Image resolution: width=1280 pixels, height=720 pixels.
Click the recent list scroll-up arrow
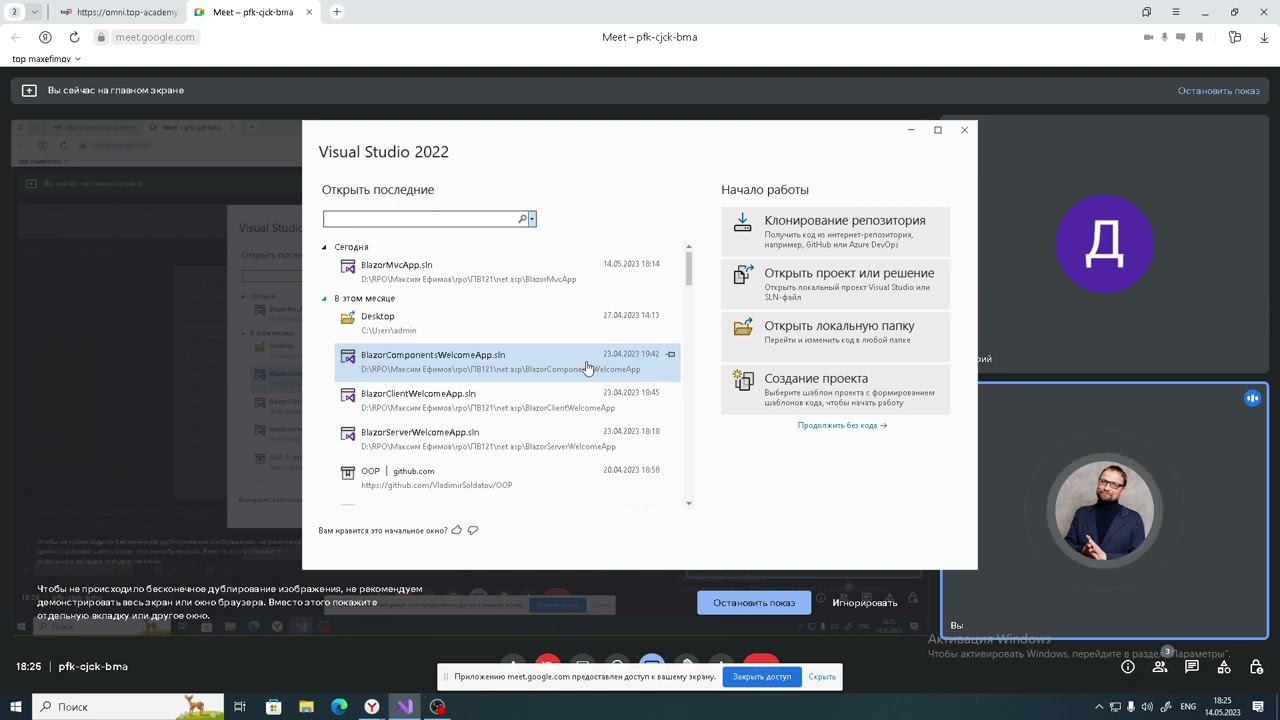tap(688, 247)
